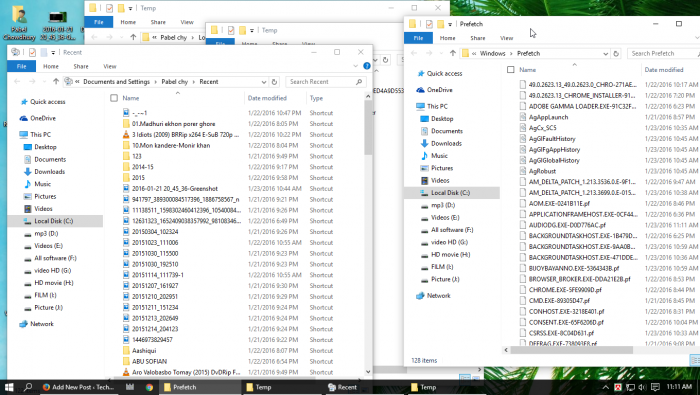Expand ribbon chevron in Recent window
The height and width of the screenshot is (395, 700).
click(x=355, y=66)
